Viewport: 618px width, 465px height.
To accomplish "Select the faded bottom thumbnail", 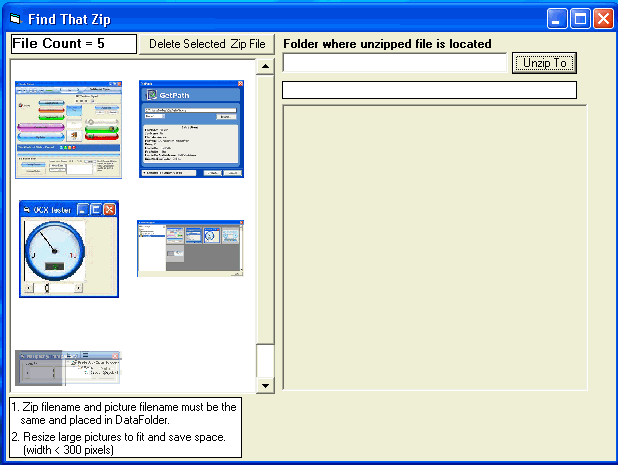I will tap(68, 367).
